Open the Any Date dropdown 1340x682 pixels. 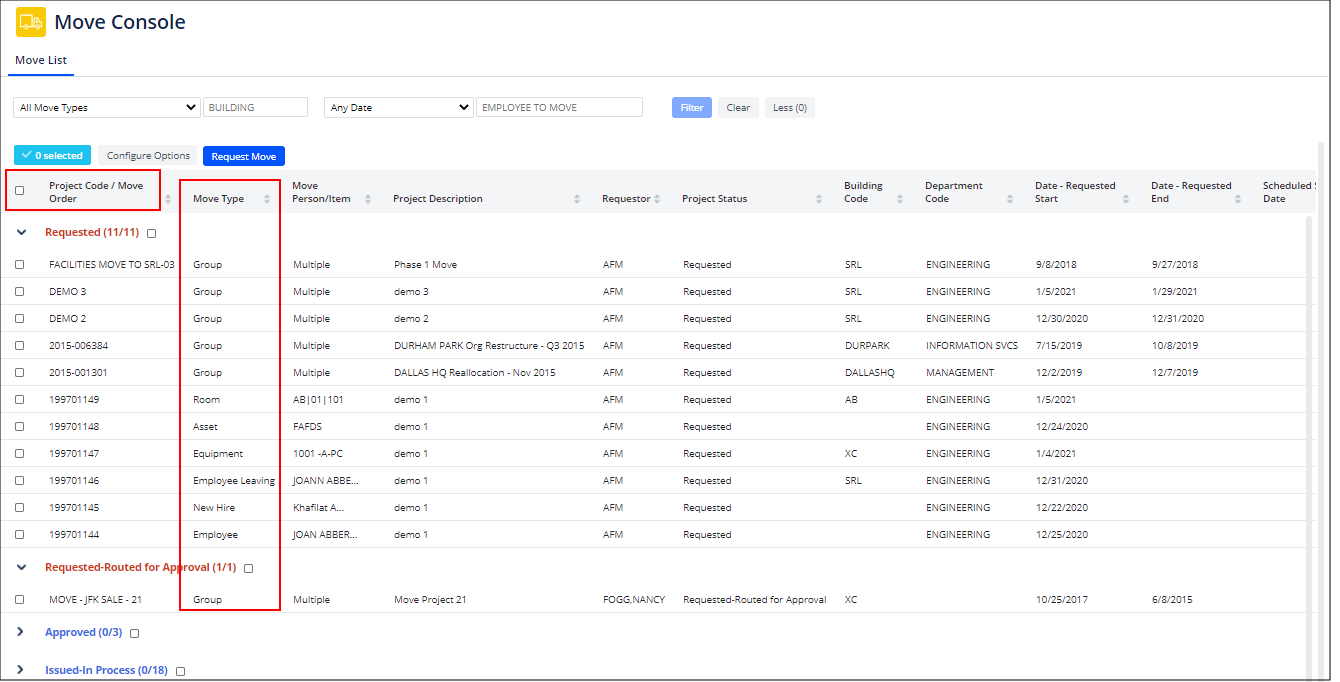click(x=399, y=107)
